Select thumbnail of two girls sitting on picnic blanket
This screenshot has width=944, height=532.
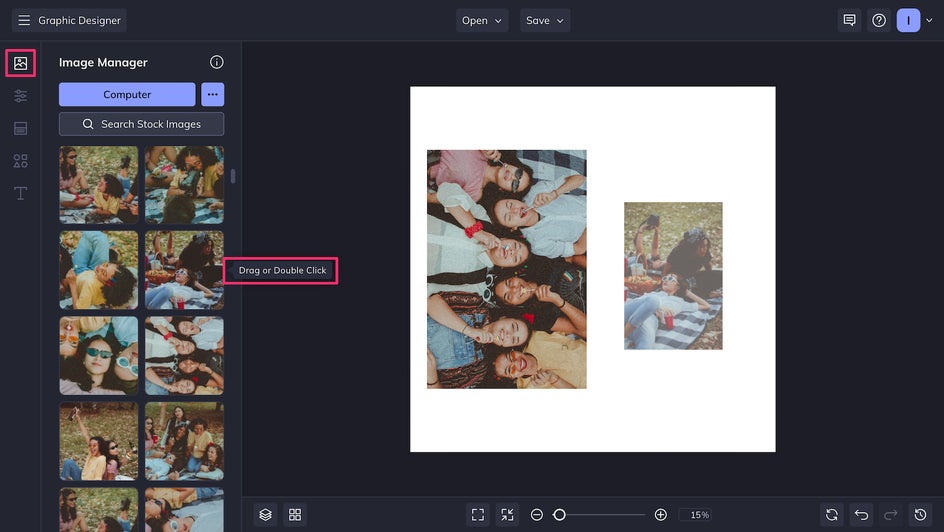[99, 185]
